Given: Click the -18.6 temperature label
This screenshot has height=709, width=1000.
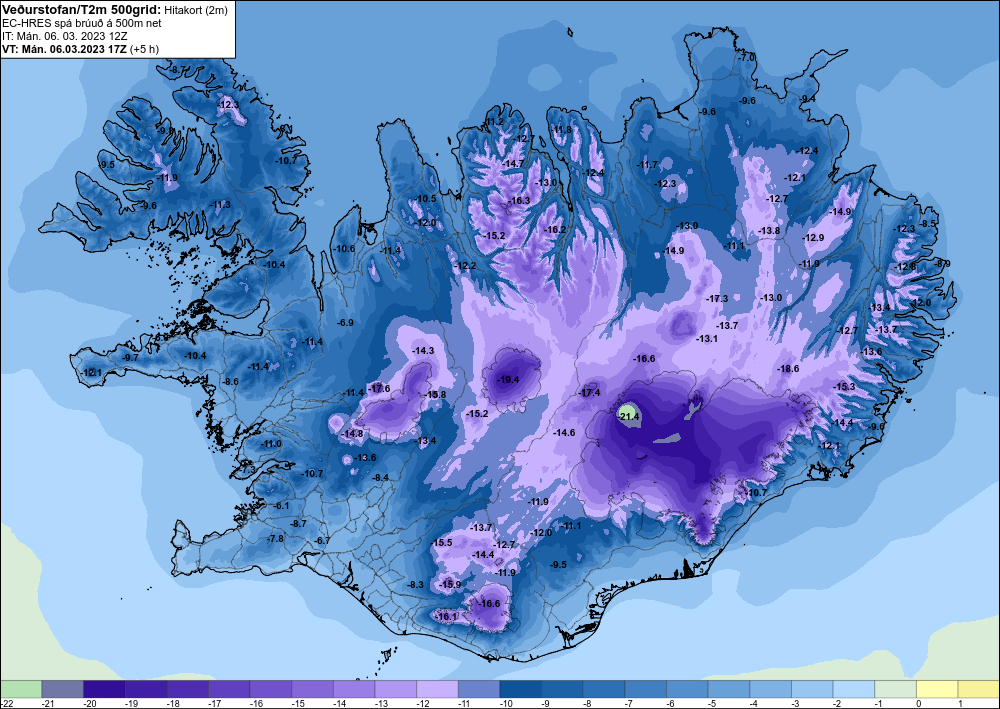Looking at the screenshot, I should (x=788, y=369).
